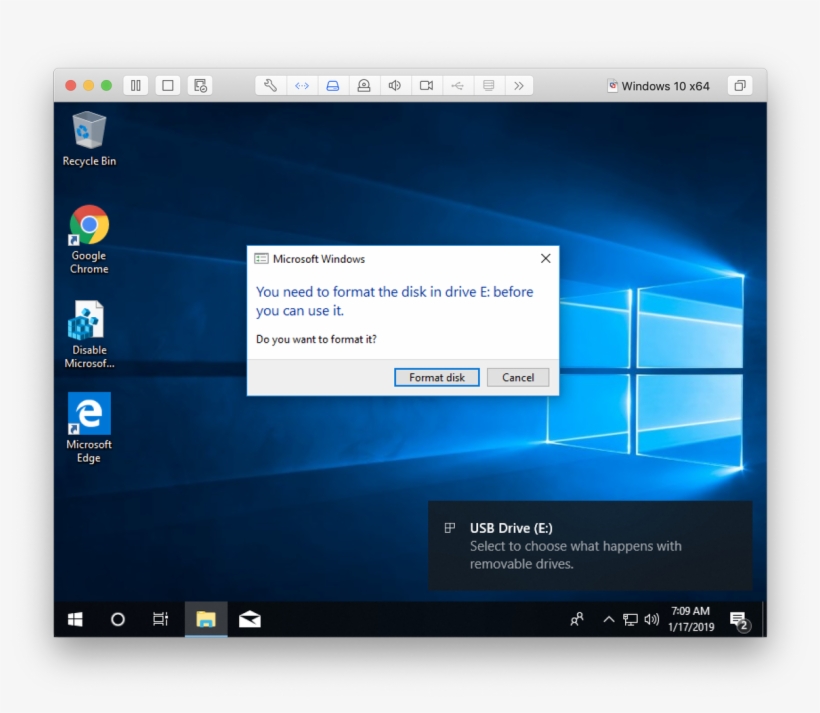Image resolution: width=820 pixels, height=713 pixels.
Task: Close the Microsoft Windows dialog
Action: [x=545, y=258]
